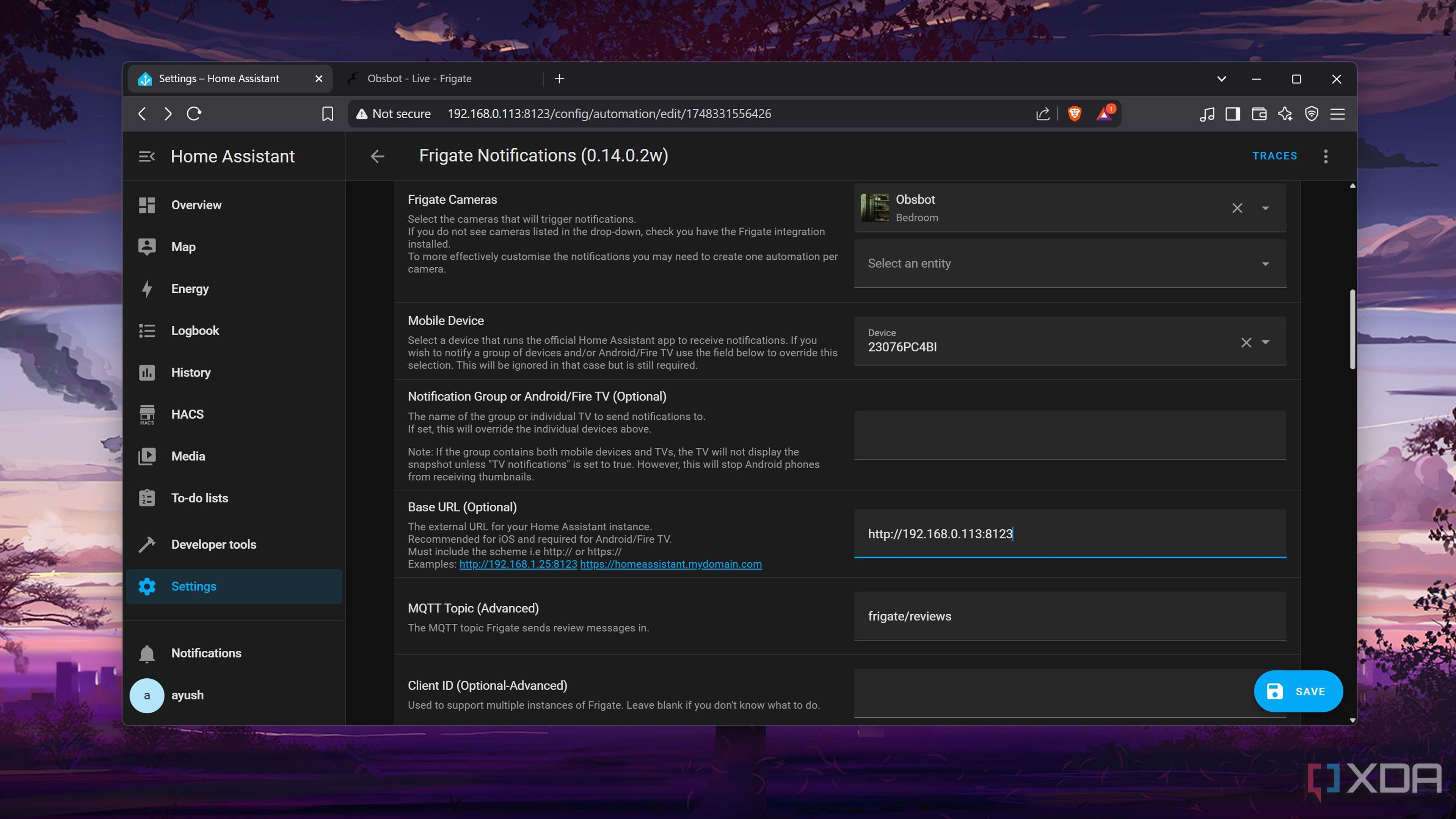The width and height of the screenshot is (1456, 819).
Task: Open the HACS sidebar item
Action: coord(234,414)
